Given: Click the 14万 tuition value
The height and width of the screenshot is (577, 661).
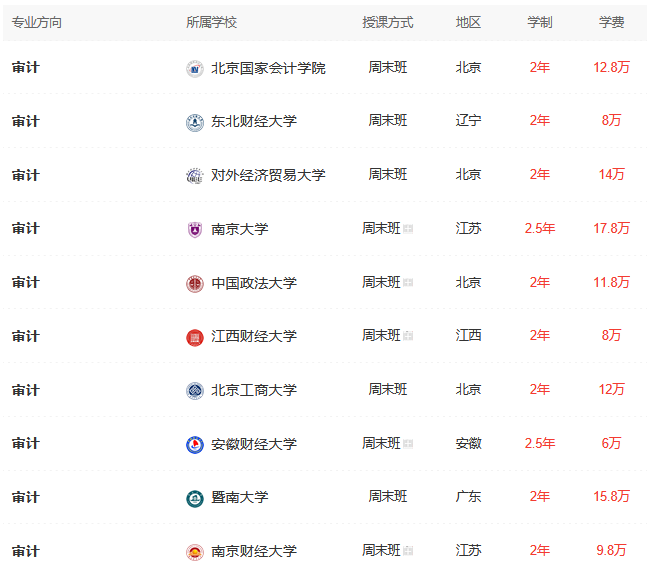Looking at the screenshot, I should coord(611,175).
